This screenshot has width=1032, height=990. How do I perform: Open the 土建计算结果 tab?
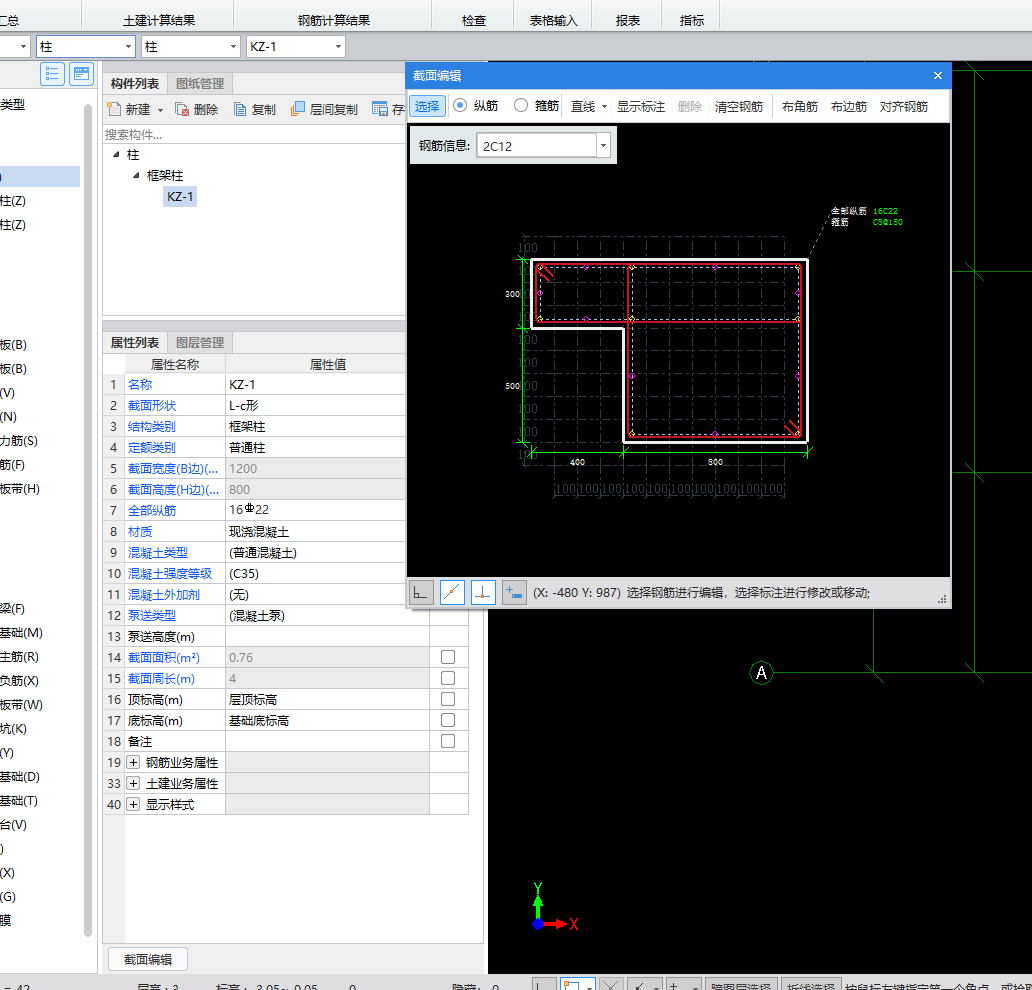[159, 20]
